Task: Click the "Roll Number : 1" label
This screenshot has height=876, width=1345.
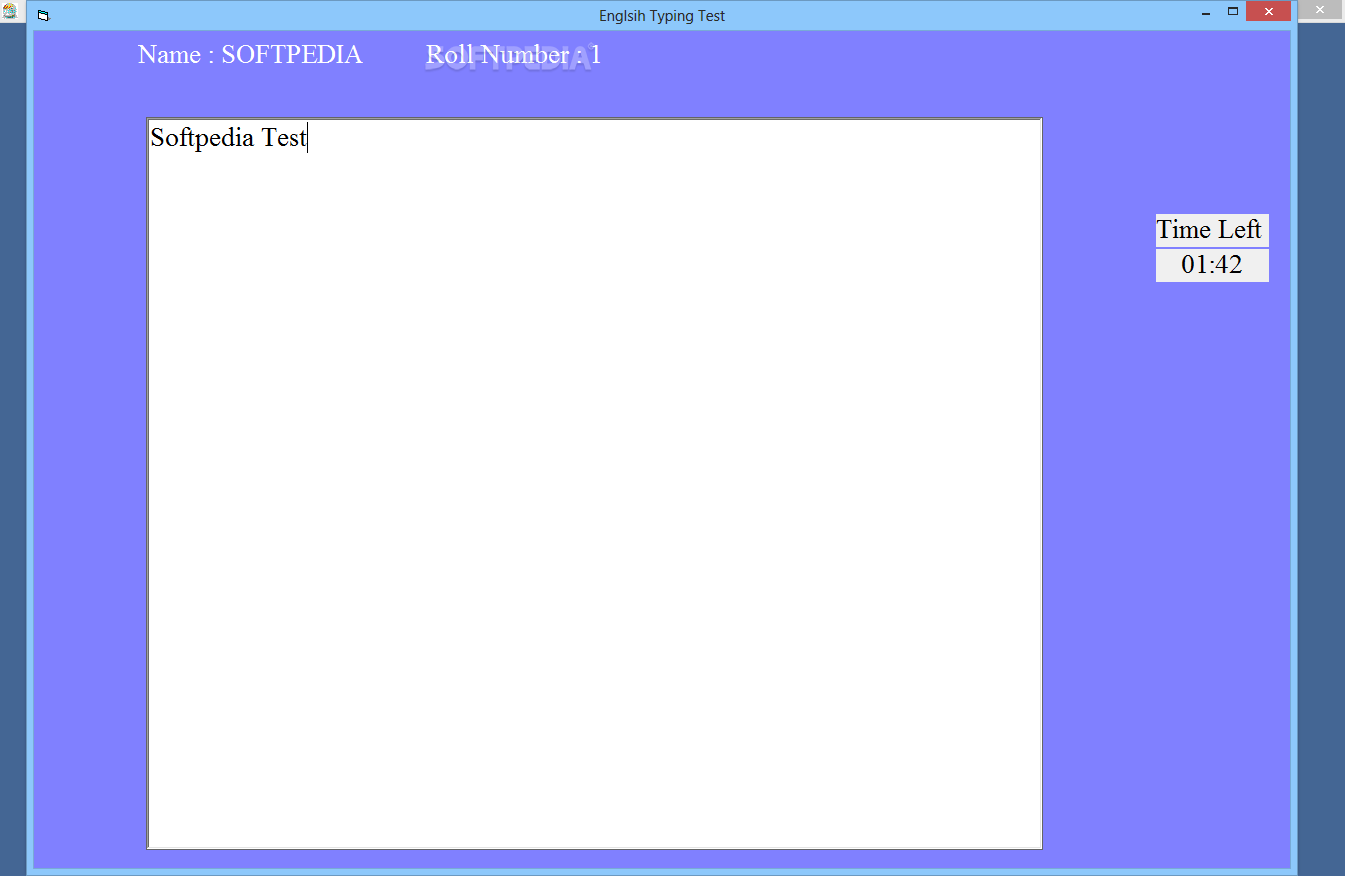Action: (514, 55)
